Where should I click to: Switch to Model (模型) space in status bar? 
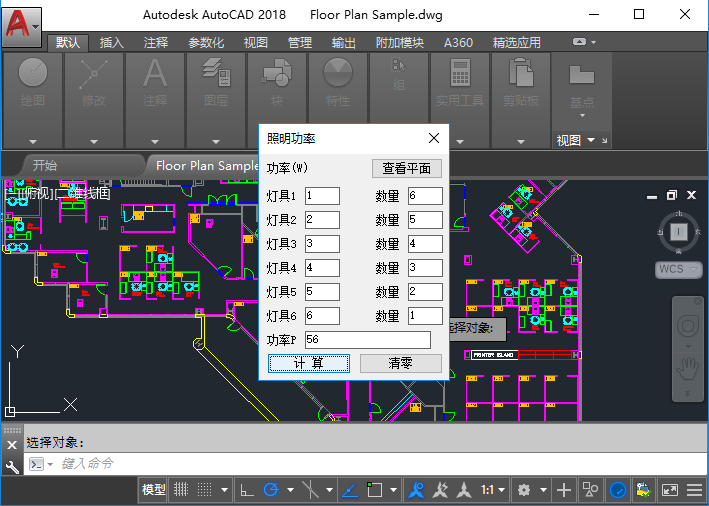point(154,490)
